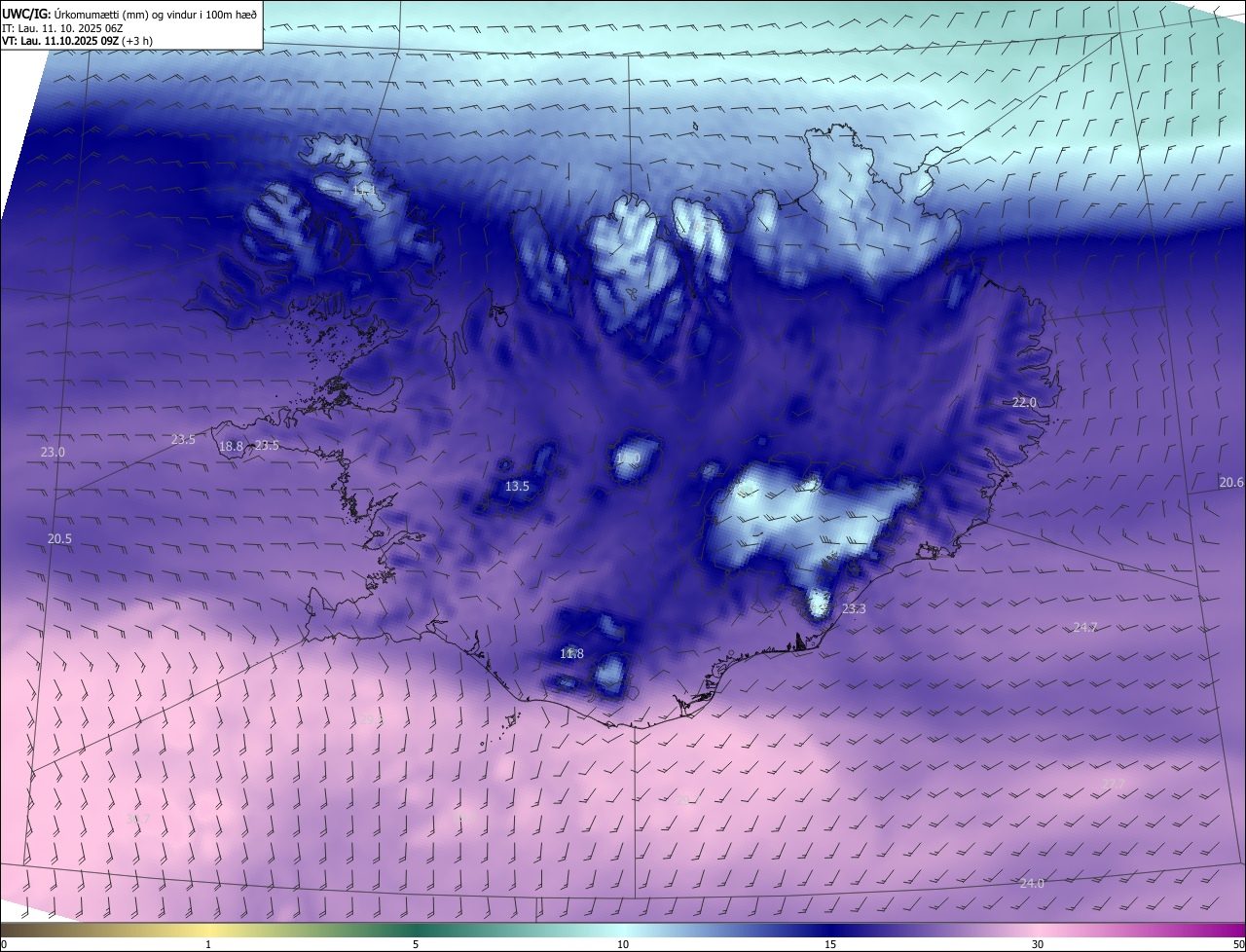
Task: Click the color scale tick labeled 15
Action: 830,944
